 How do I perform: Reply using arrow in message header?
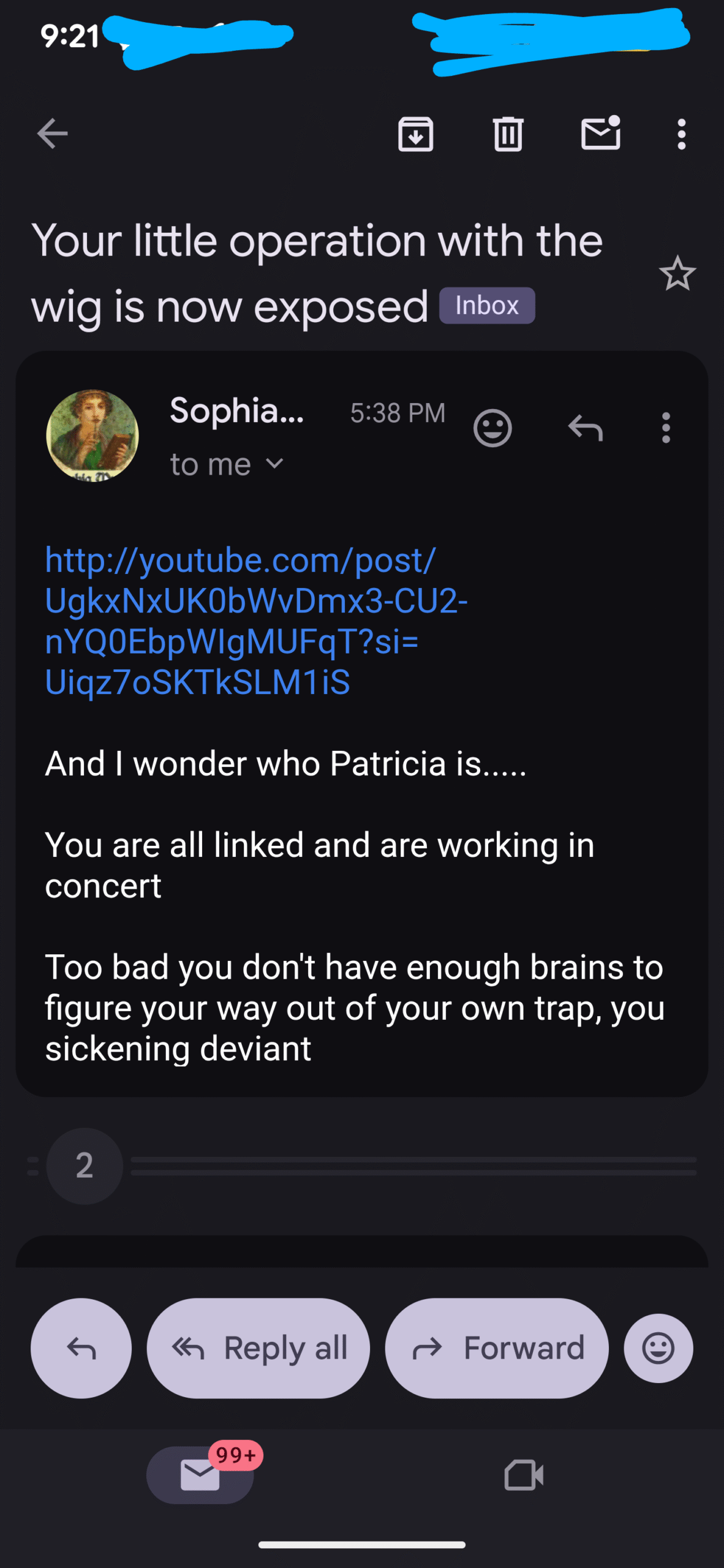586,428
